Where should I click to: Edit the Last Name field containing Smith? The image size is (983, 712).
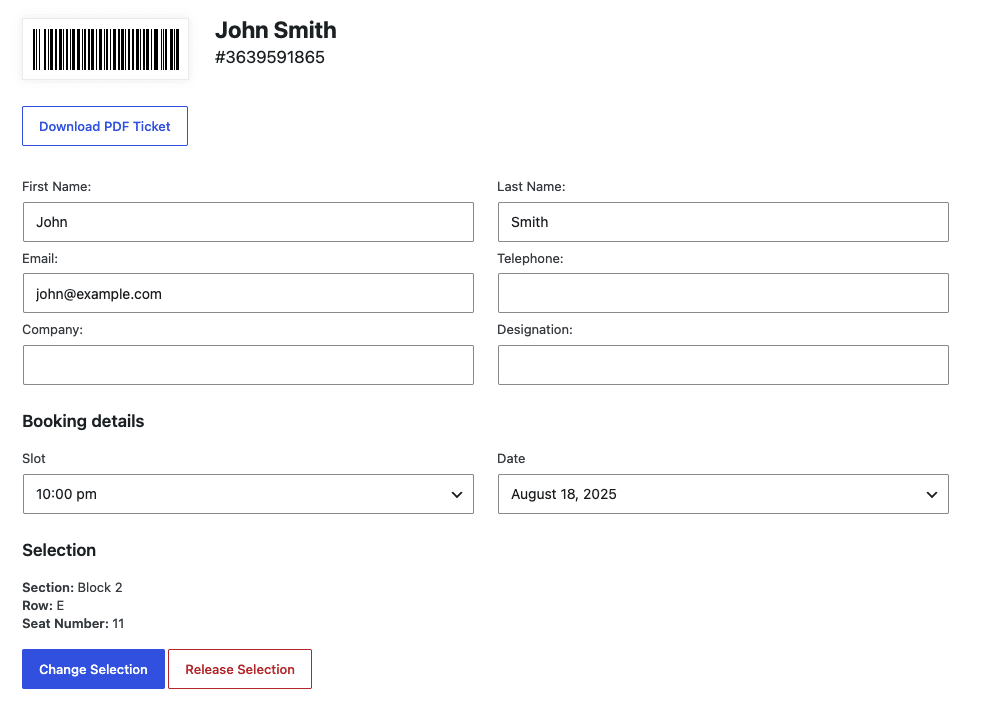tap(723, 222)
